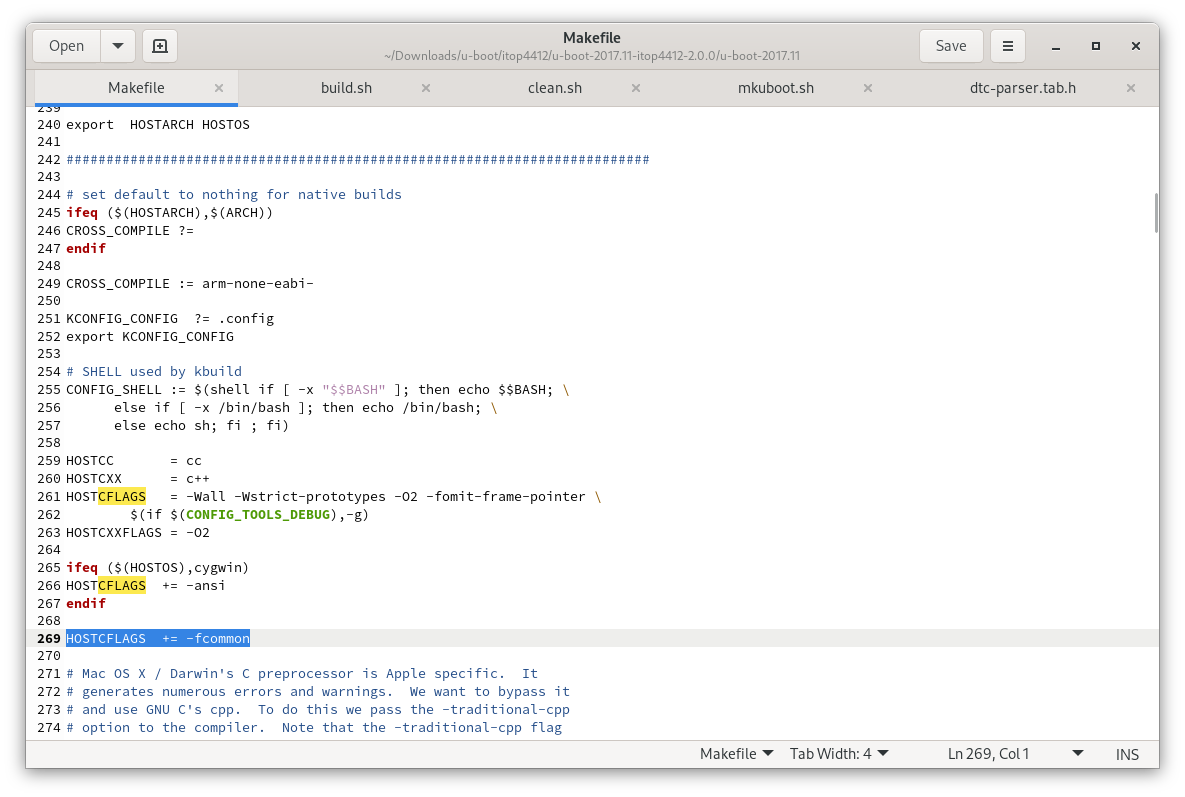Switch to the dtc-parser.tab.h tab
The image size is (1185, 797).
[x=1022, y=88]
